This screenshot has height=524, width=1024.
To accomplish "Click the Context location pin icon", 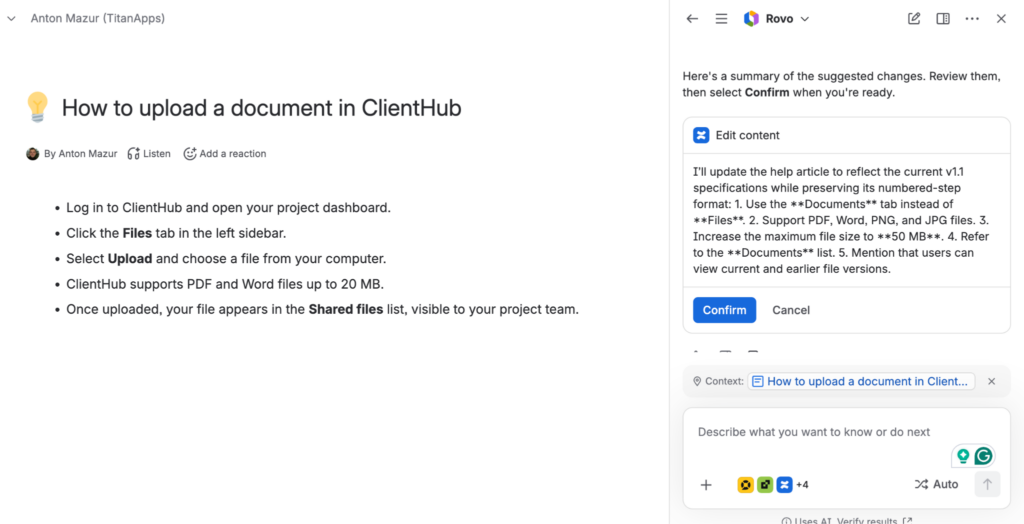I will tap(697, 382).
